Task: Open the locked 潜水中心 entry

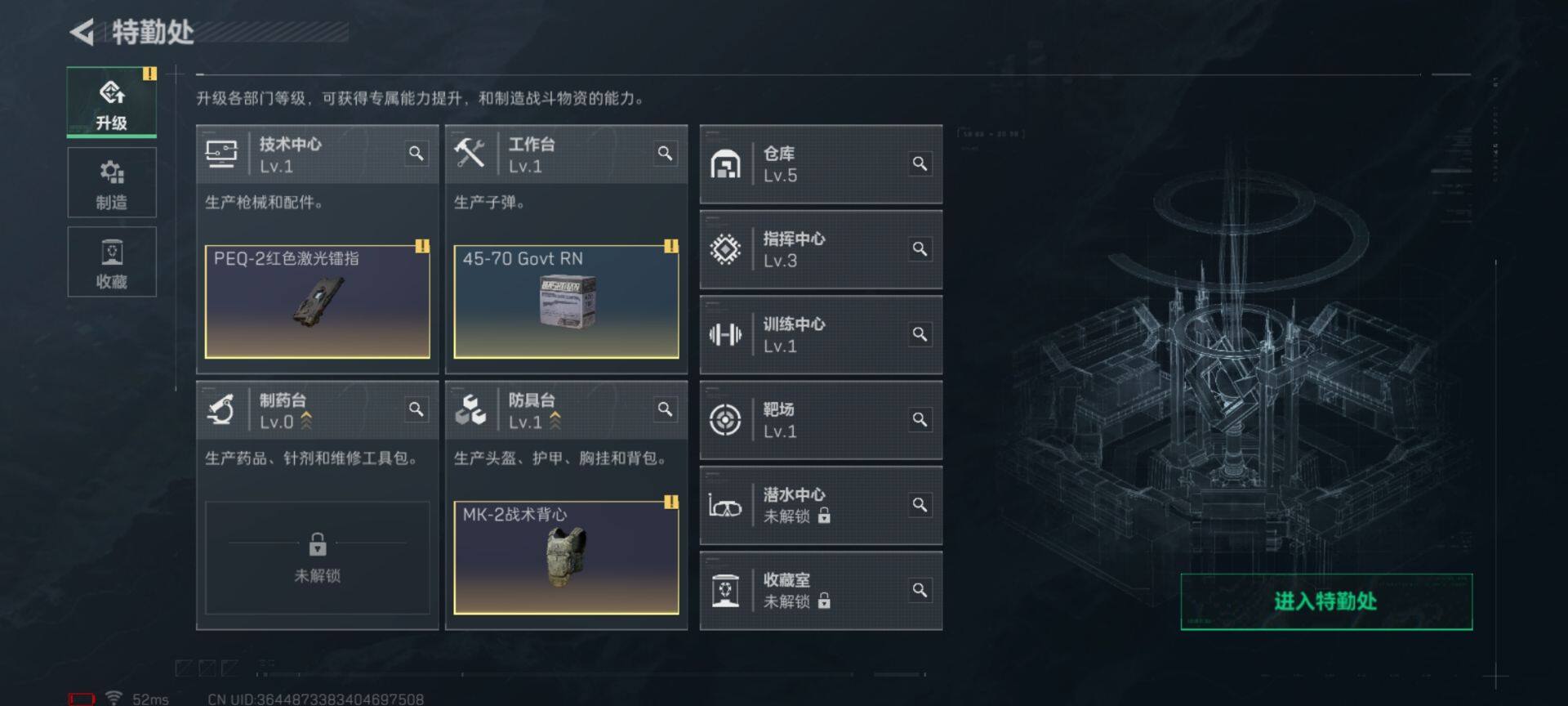Action: [x=821, y=505]
